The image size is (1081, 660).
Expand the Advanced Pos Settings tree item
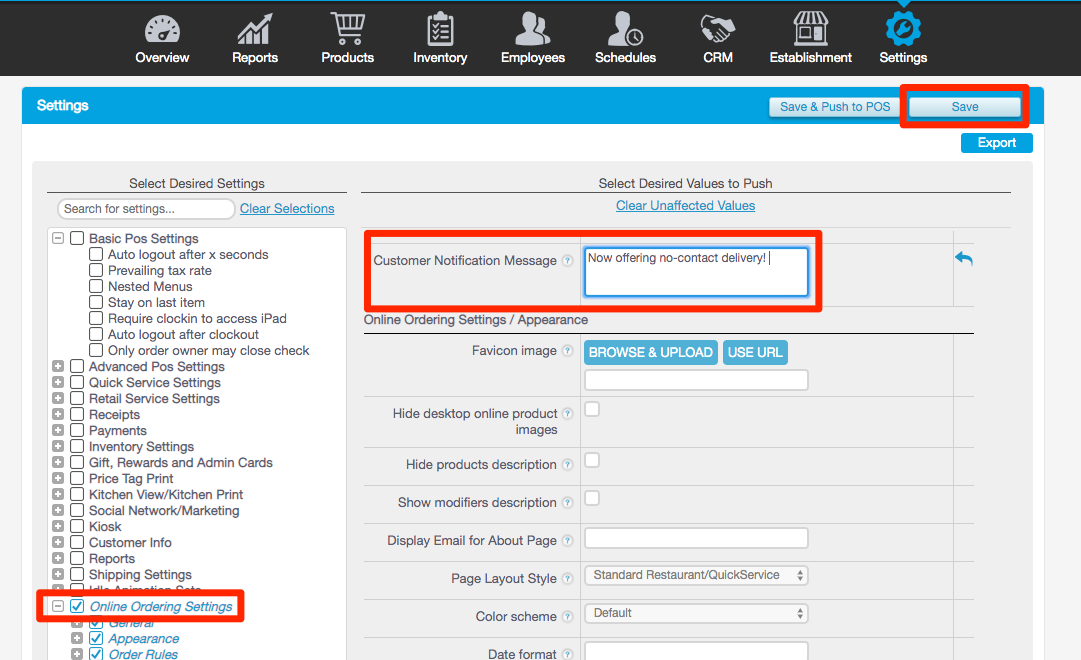[57, 366]
